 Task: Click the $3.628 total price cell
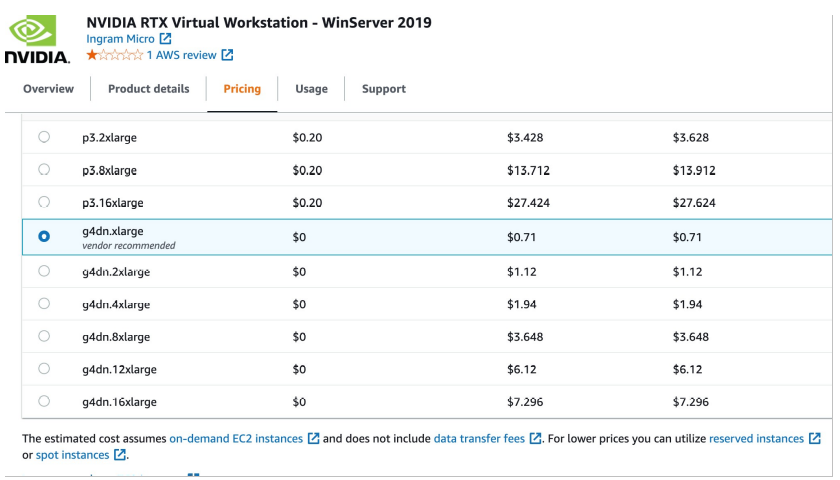pos(691,138)
